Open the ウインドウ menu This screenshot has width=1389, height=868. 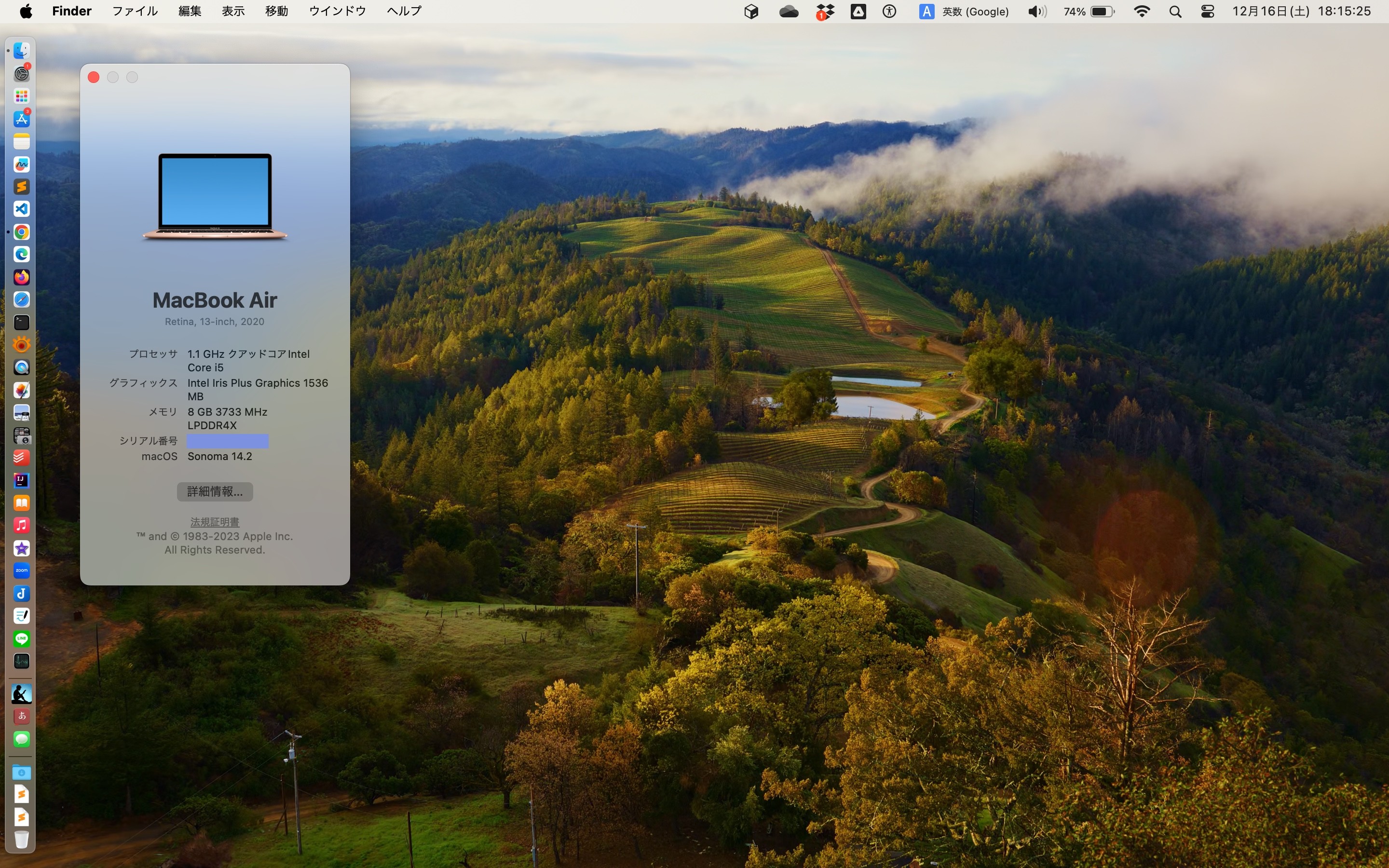[338, 11]
